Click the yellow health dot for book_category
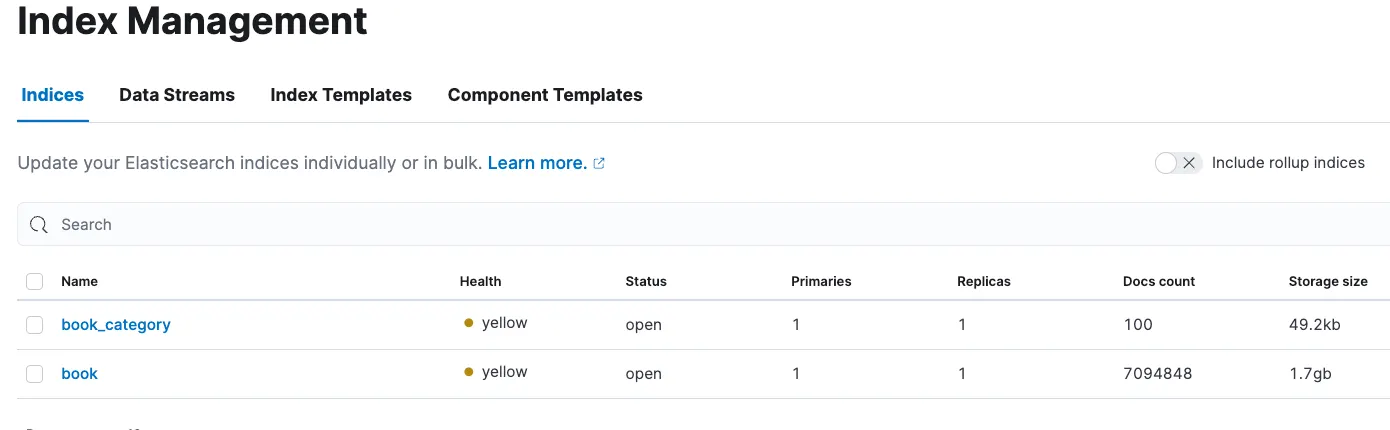This screenshot has width=1390, height=430. click(468, 323)
